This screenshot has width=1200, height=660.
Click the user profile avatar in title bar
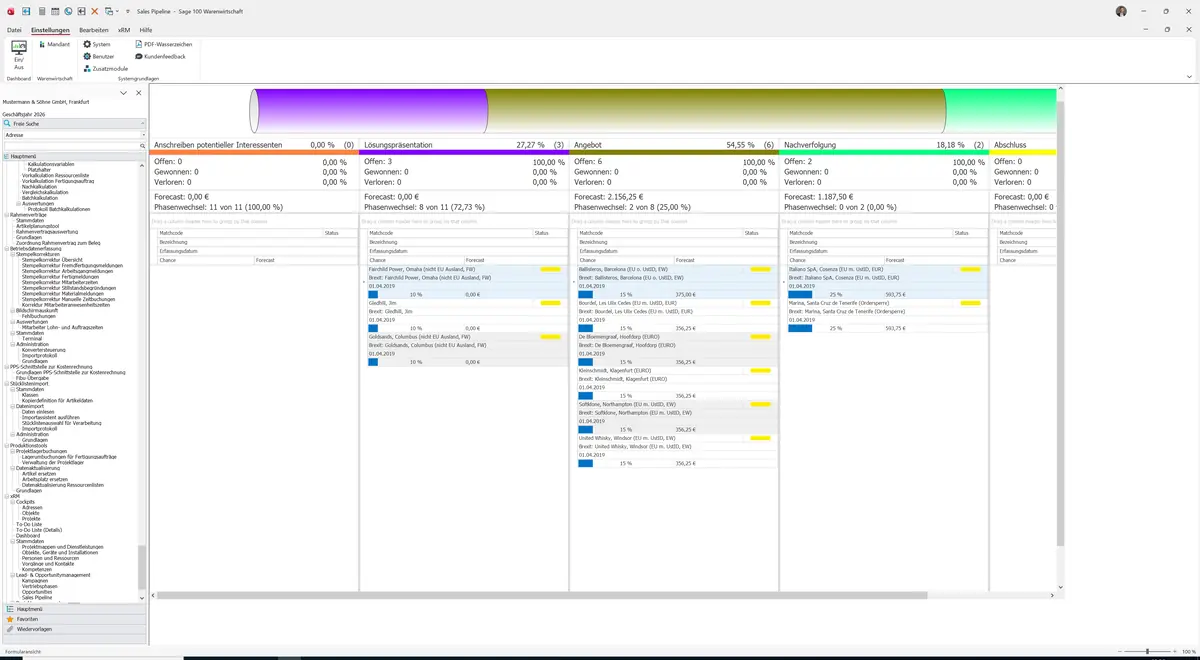(1121, 11)
